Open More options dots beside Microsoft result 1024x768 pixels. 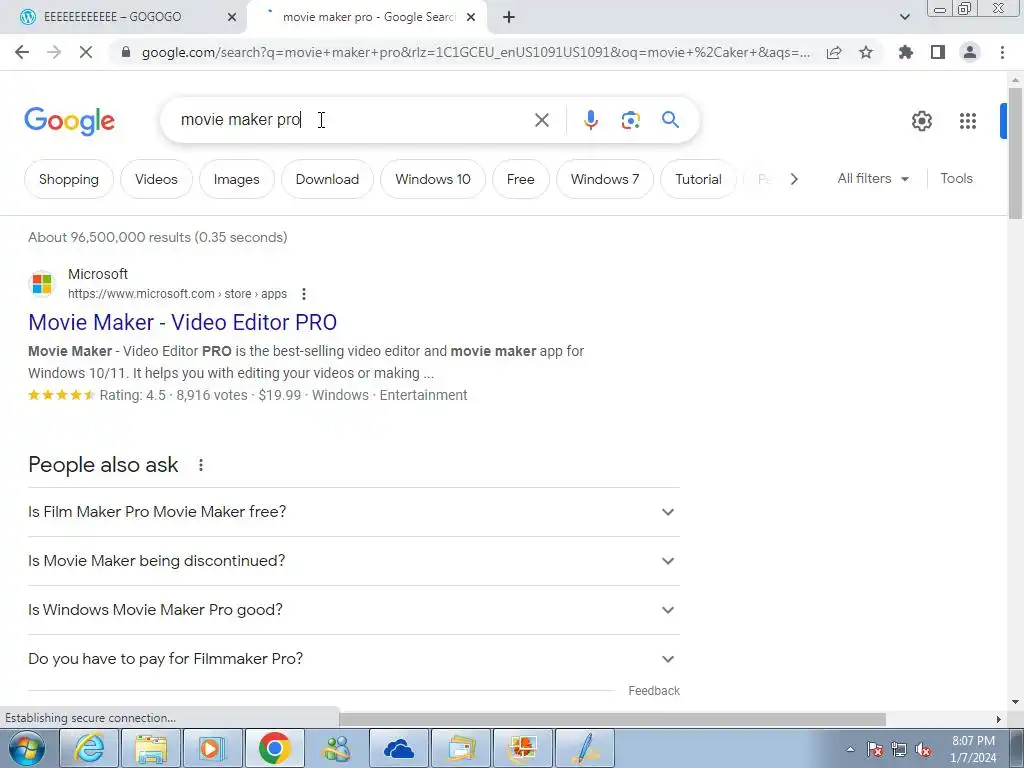(x=304, y=294)
